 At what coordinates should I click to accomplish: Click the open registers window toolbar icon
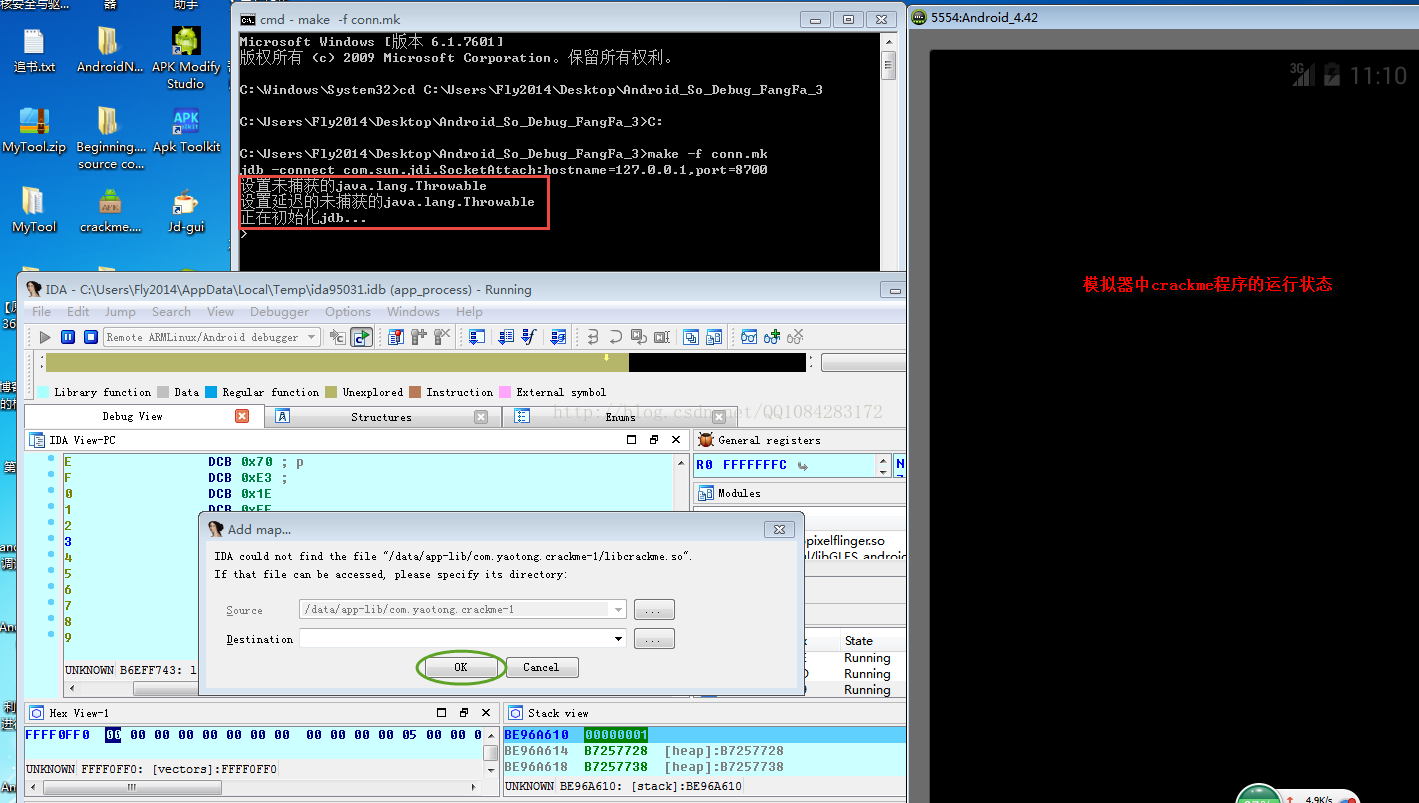477,337
